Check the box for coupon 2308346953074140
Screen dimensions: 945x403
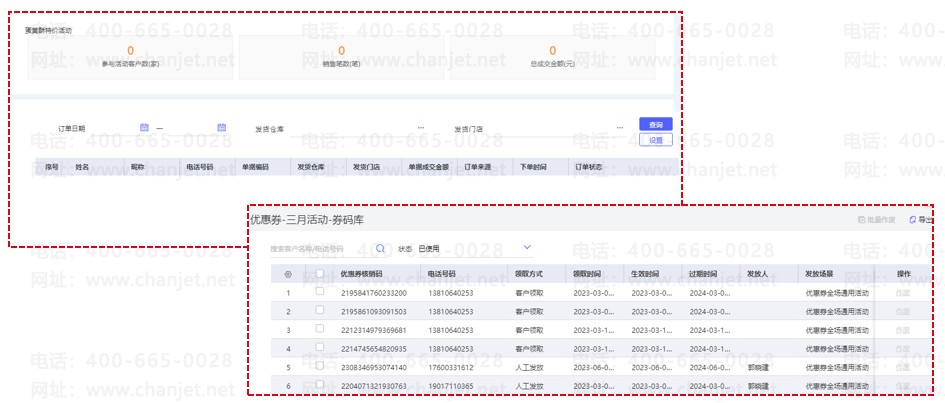tap(320, 365)
